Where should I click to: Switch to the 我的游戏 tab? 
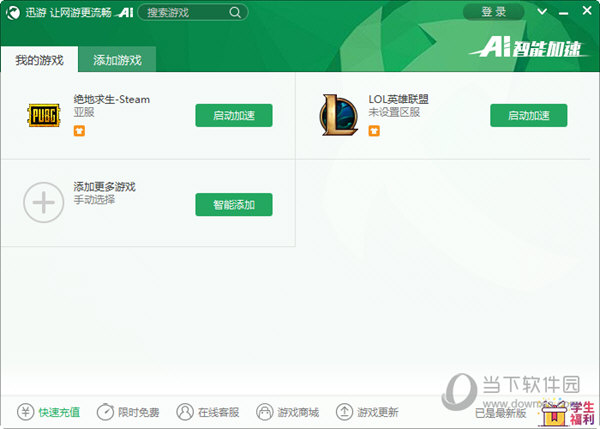point(39,60)
